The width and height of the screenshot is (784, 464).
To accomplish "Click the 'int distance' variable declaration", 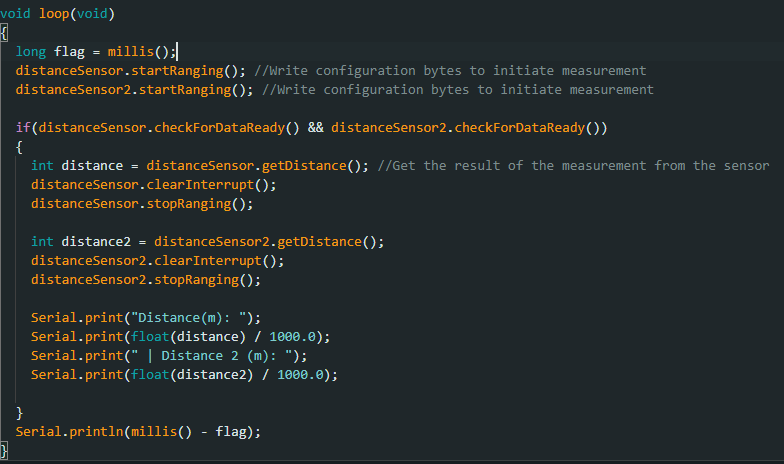I will click(x=77, y=166).
